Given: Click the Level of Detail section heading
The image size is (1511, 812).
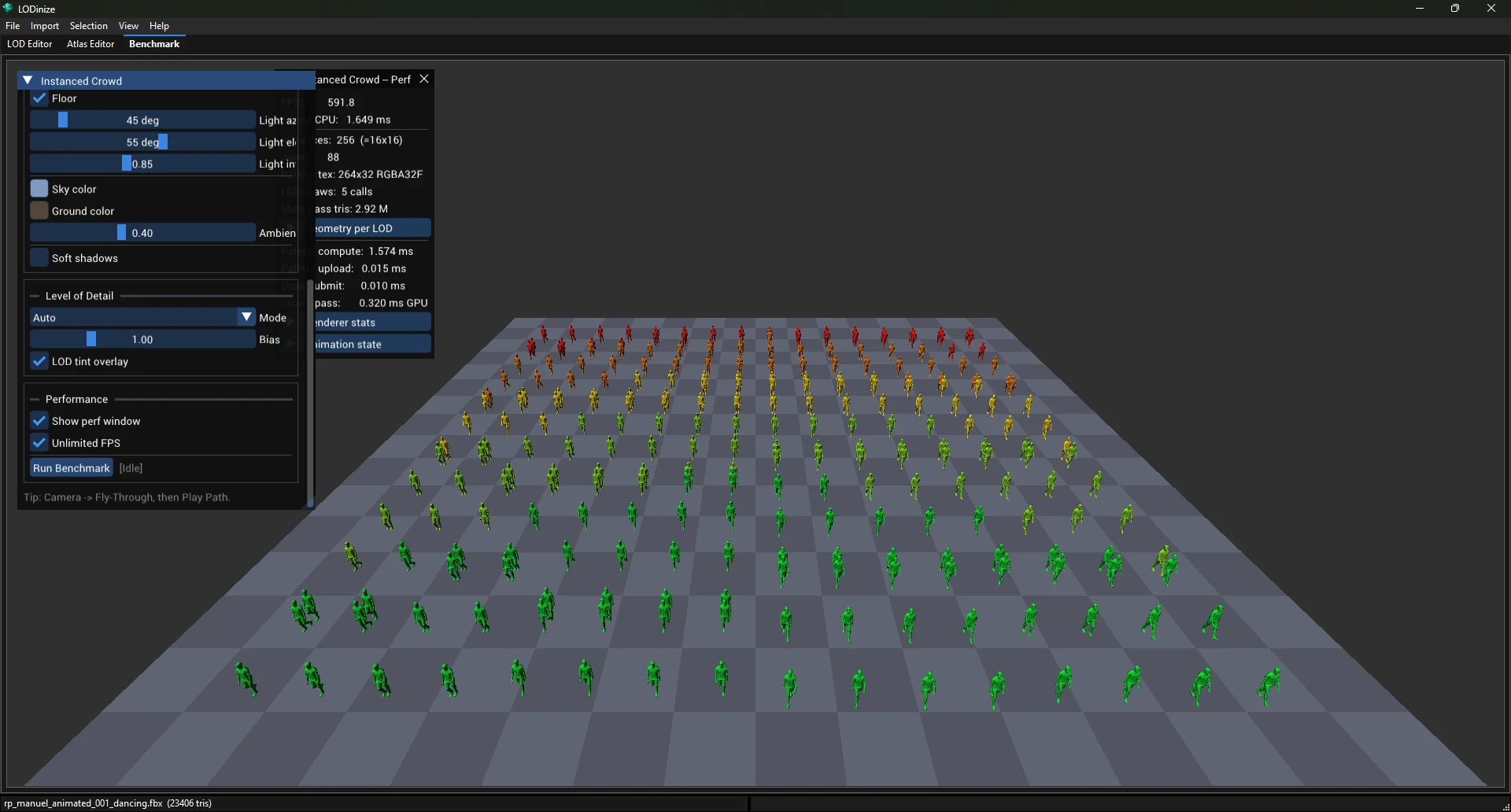Looking at the screenshot, I should [x=79, y=296].
